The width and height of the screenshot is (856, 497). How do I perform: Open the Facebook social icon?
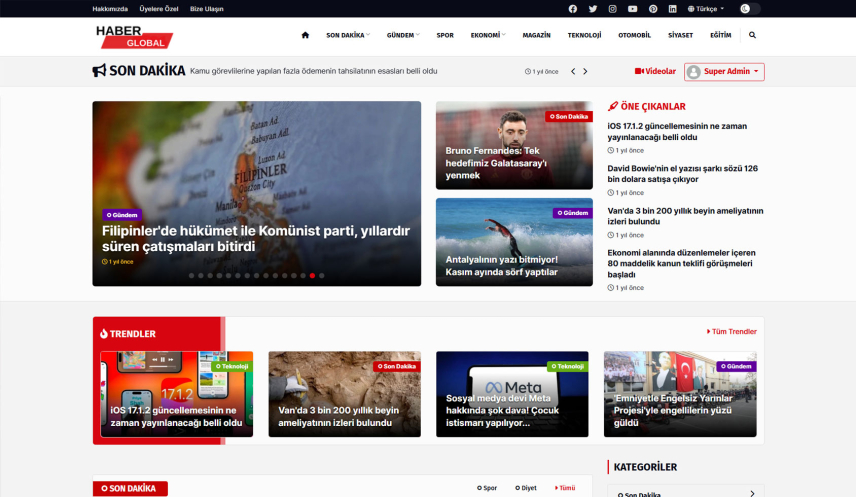point(573,9)
